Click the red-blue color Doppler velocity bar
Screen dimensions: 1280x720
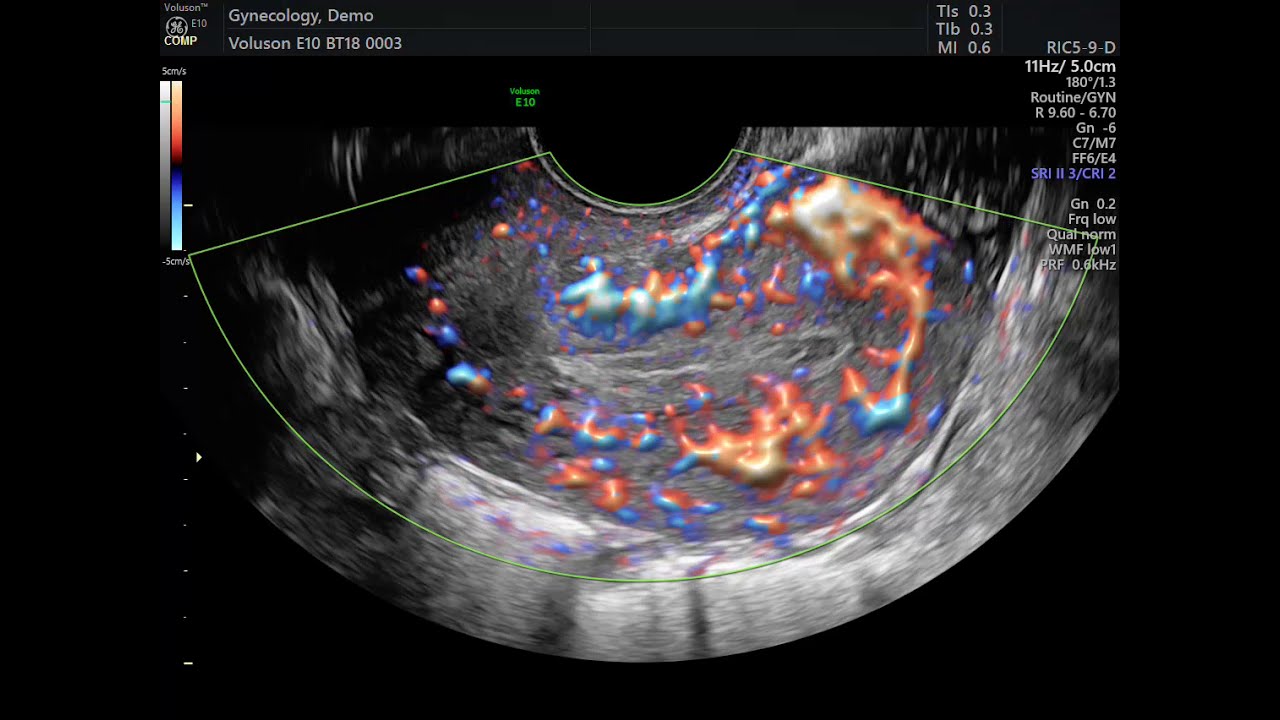tap(177, 165)
